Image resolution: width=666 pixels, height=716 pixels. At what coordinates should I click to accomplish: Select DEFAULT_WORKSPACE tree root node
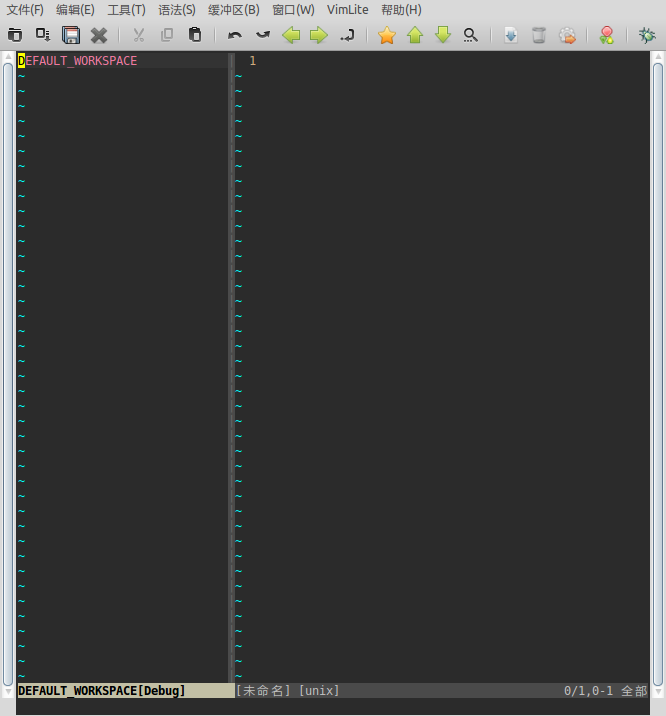tap(77, 61)
